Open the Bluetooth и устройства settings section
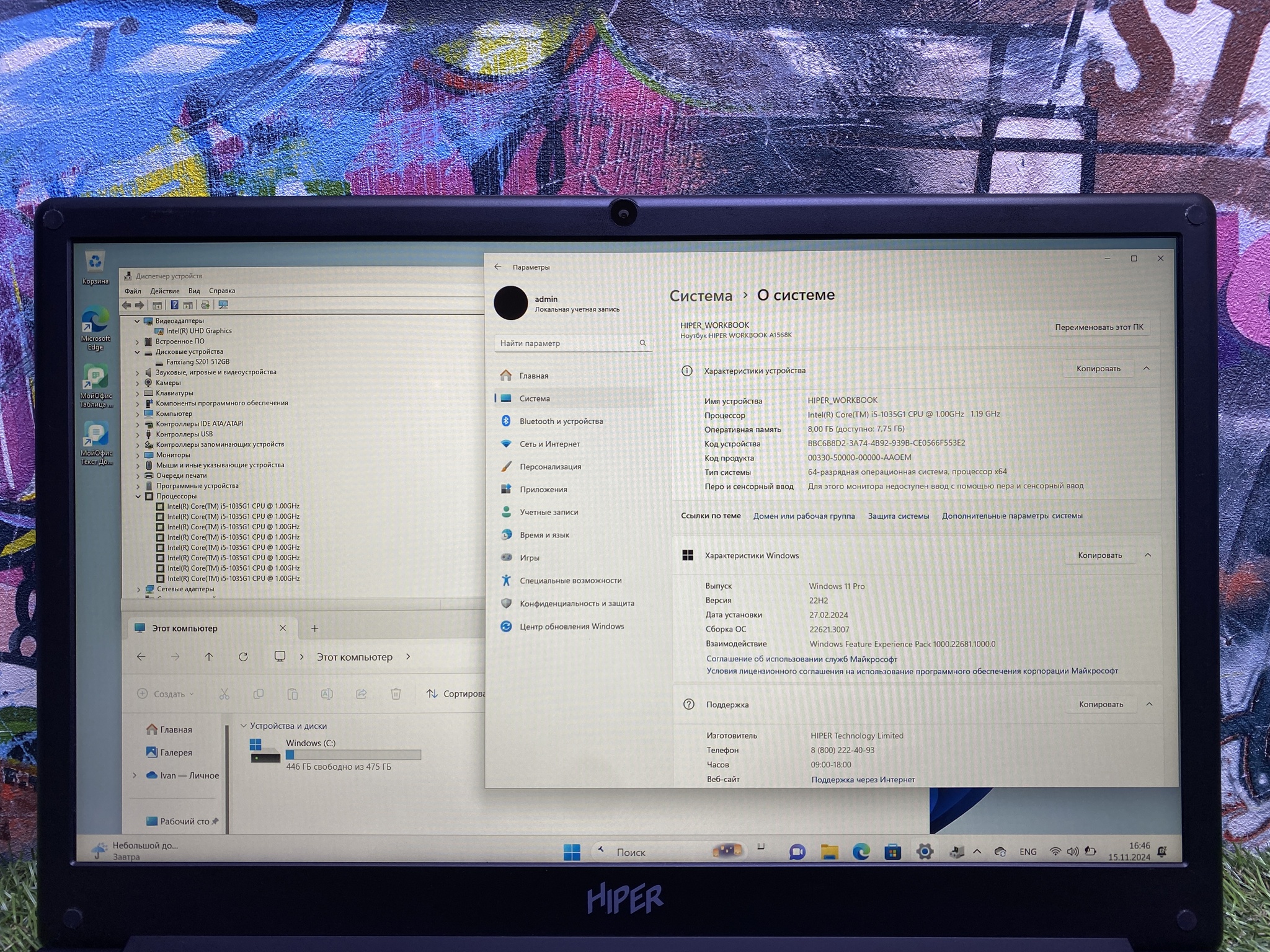 (x=561, y=421)
